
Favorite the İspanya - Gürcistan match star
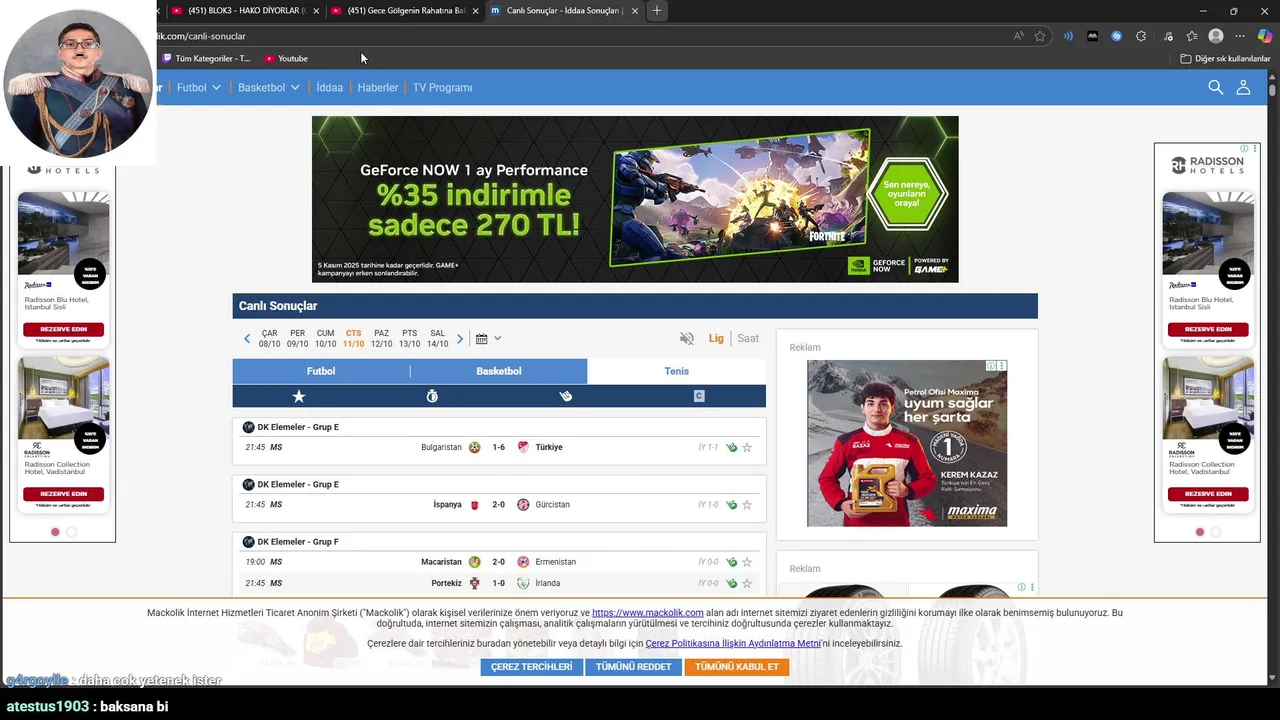[x=746, y=505]
